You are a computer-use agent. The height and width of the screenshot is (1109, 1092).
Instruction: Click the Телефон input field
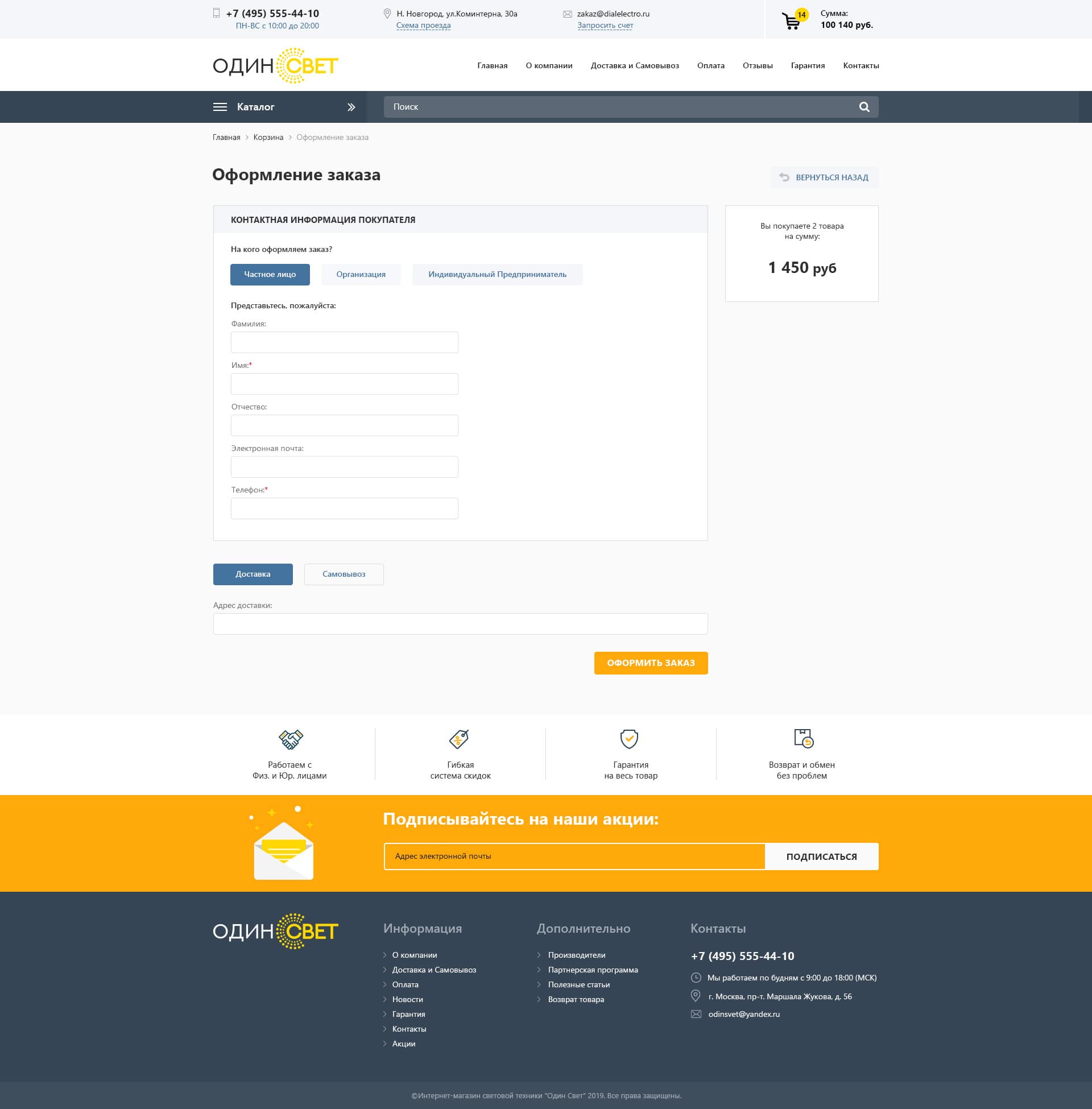pyautogui.click(x=344, y=508)
